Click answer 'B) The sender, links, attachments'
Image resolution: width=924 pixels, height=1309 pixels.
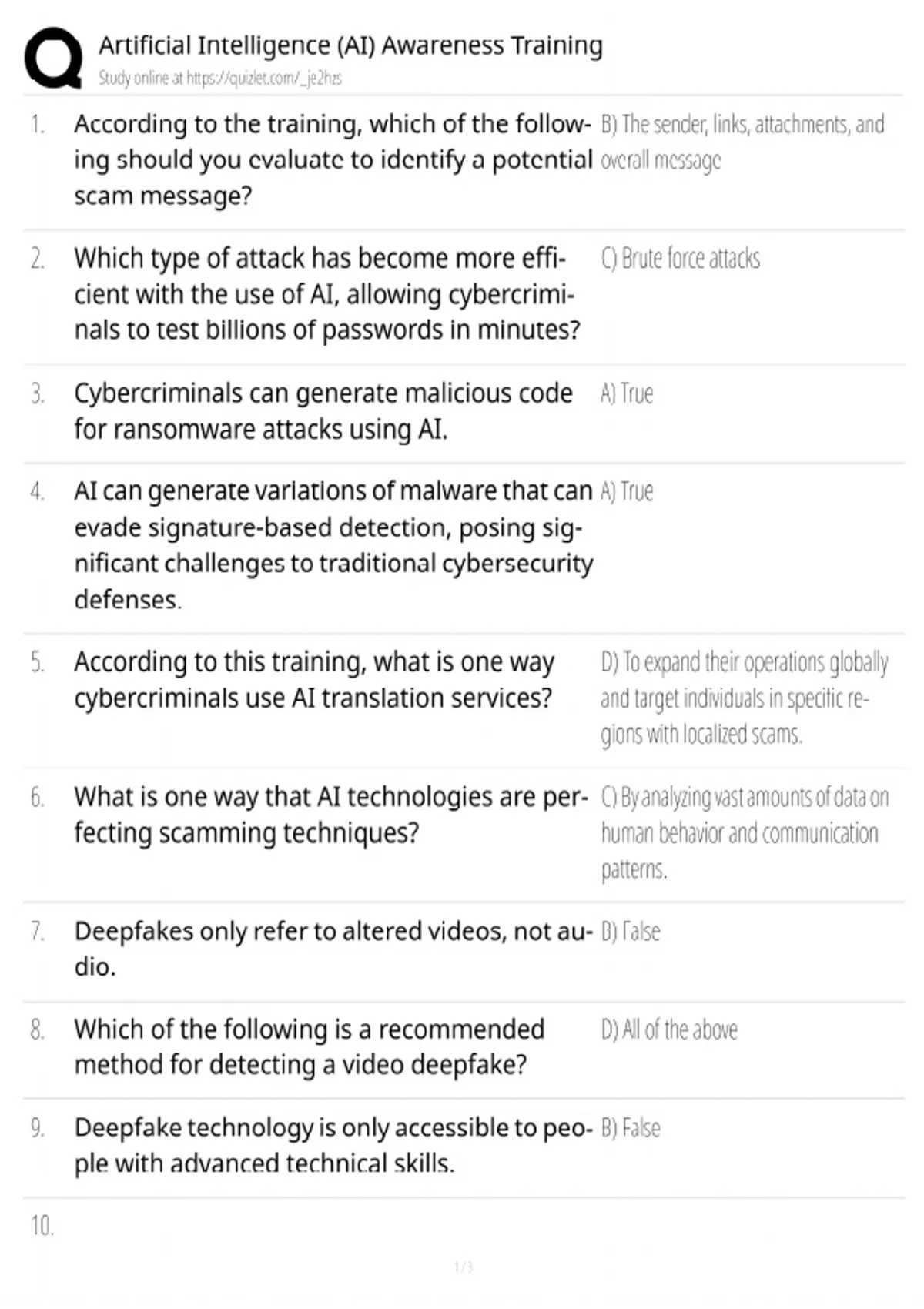[742, 142]
